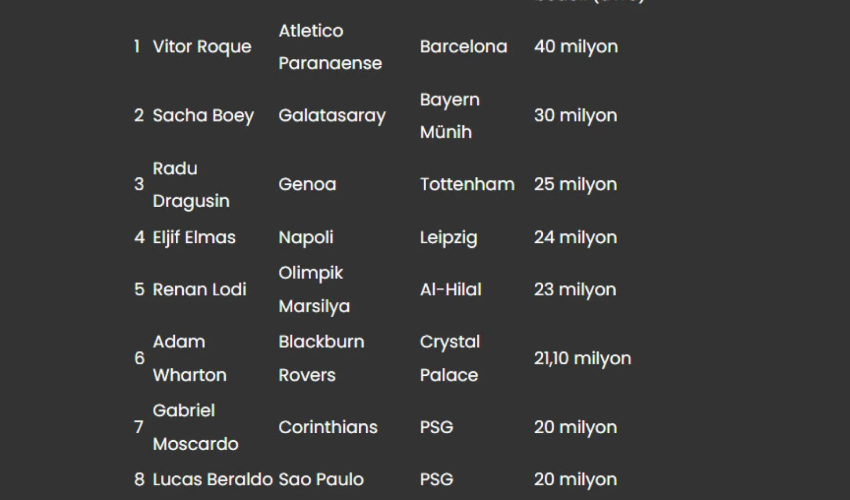Click the Al-Hilal club text
Viewport: 850px width, 500px height.
click(x=450, y=290)
